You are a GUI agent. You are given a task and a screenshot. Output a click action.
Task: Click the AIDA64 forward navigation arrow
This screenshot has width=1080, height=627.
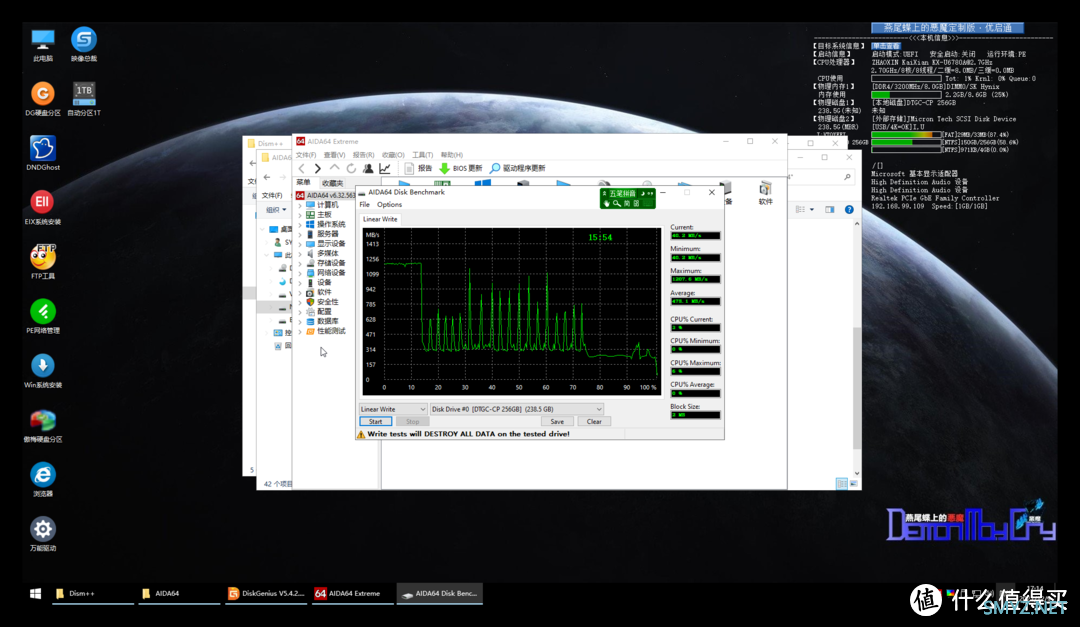[x=318, y=168]
